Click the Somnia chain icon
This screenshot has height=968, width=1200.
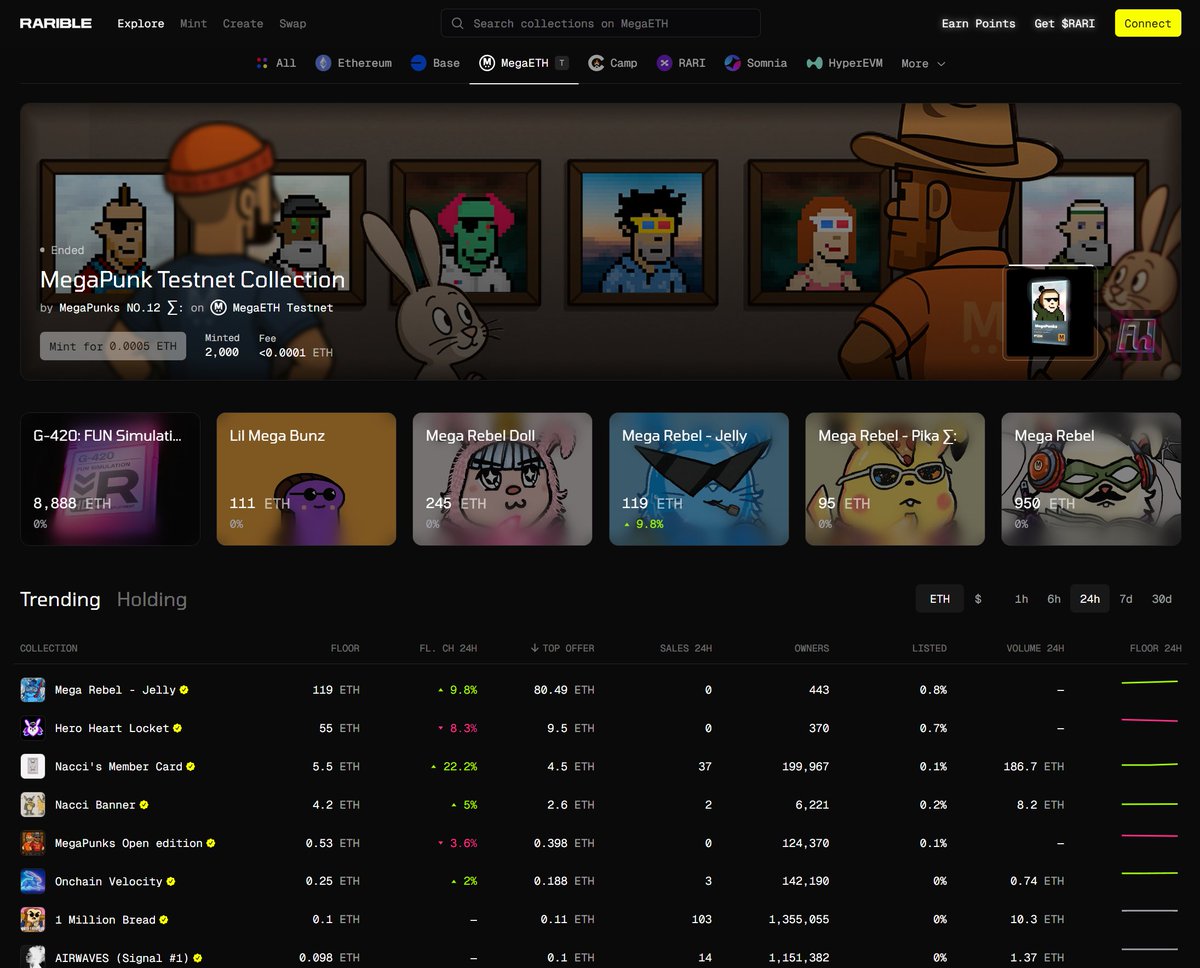tap(733, 63)
